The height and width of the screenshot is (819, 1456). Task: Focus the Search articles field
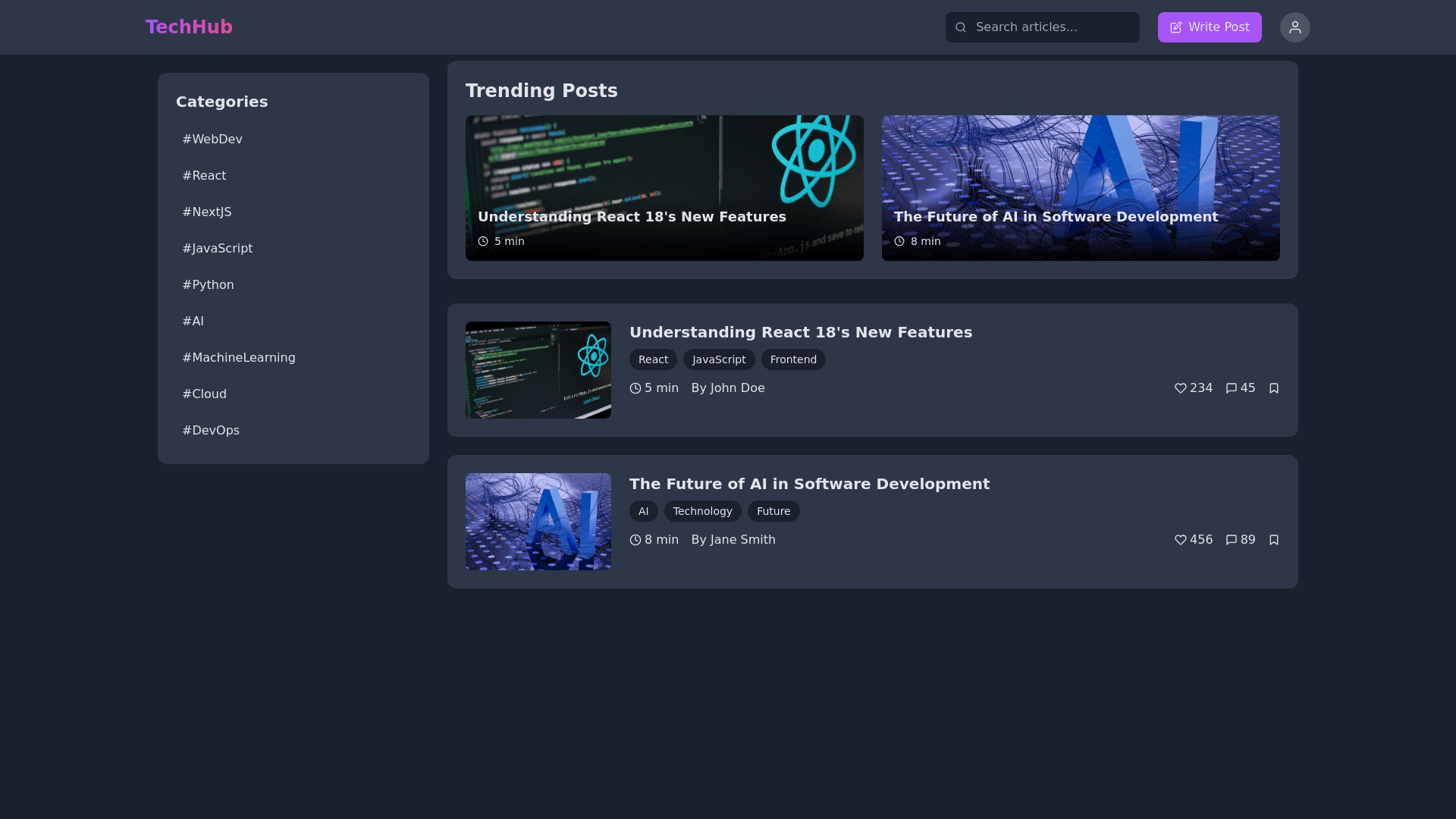tap(1053, 27)
